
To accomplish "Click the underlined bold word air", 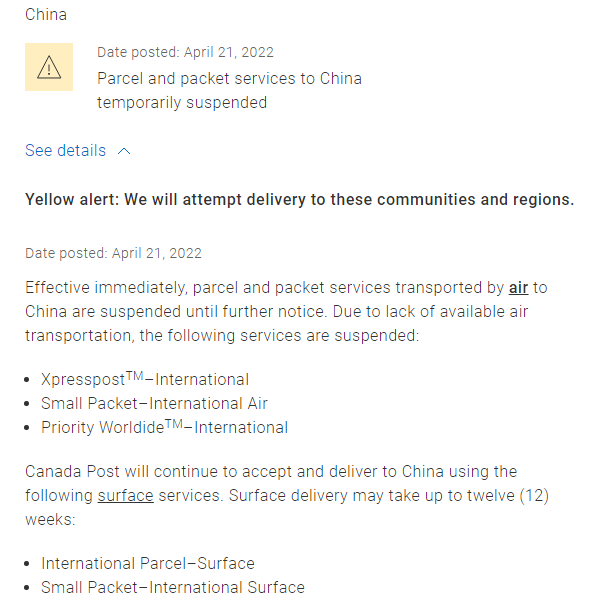I will pyautogui.click(x=518, y=288).
